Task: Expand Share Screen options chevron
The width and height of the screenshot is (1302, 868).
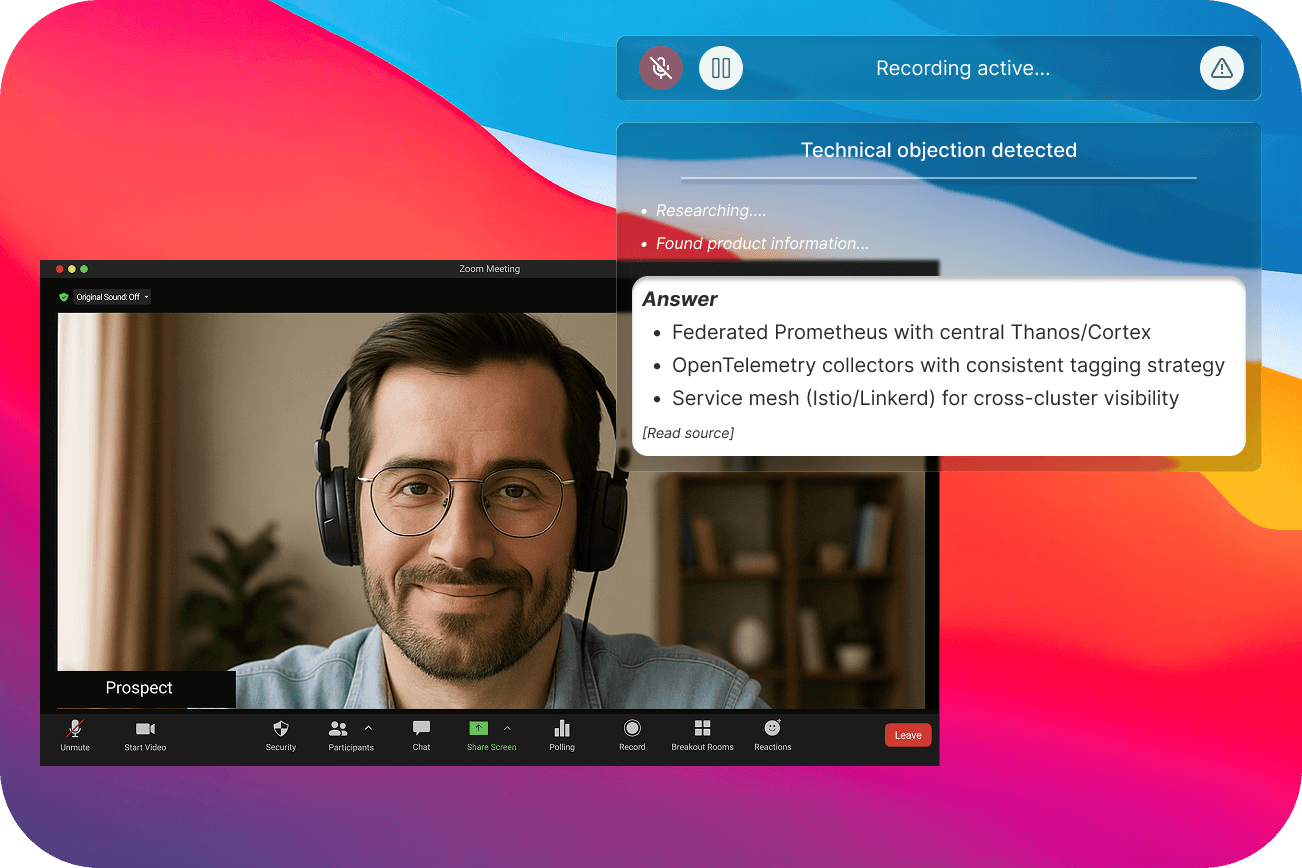Action: [507, 728]
